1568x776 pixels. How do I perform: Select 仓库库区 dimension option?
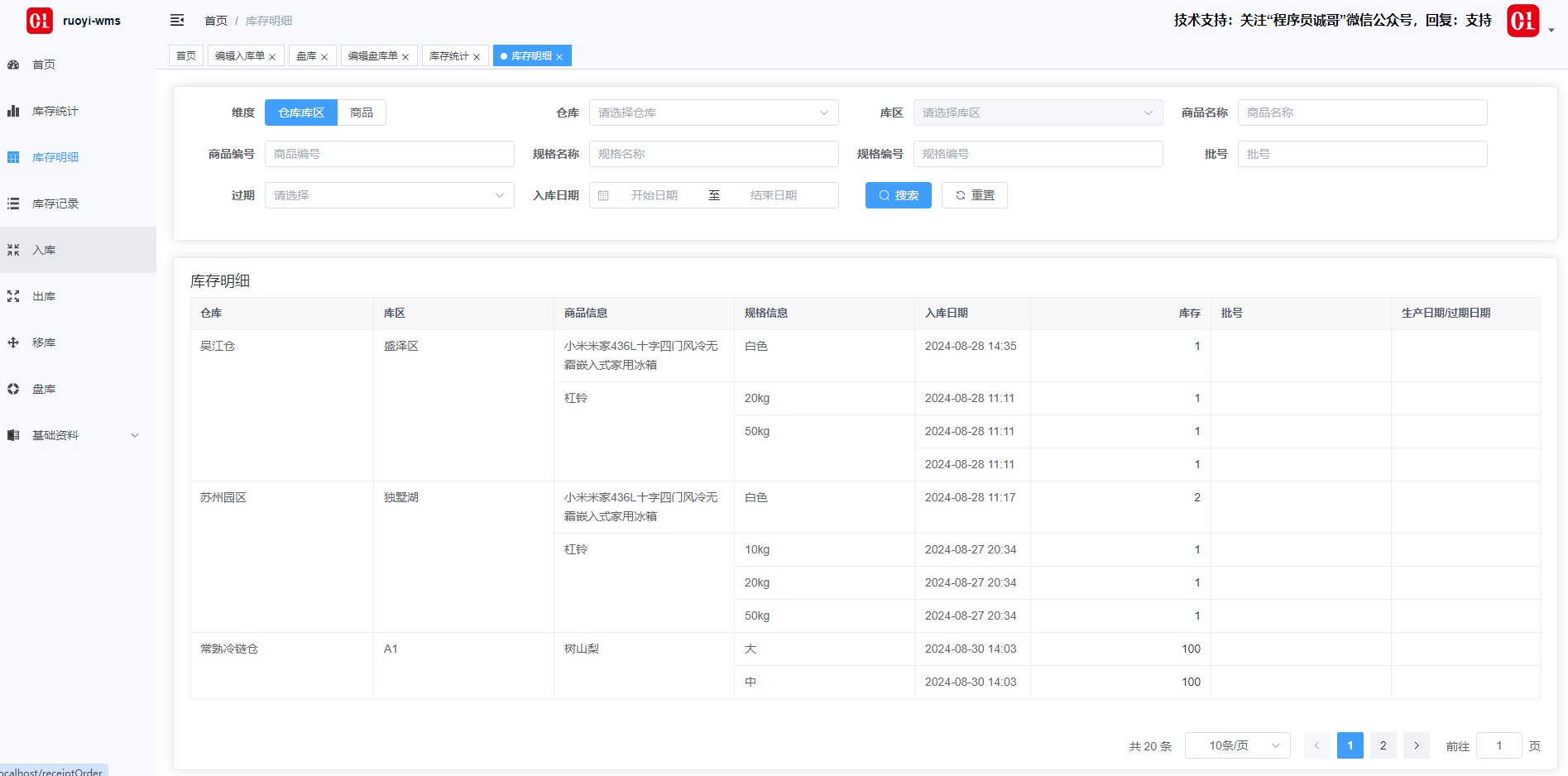[301, 113]
